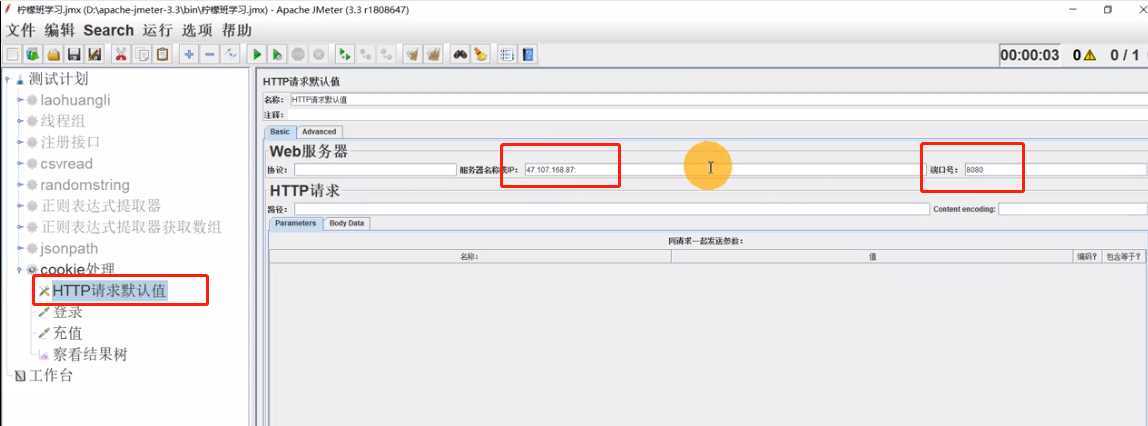
Task: Select 正则表达式提取器获取数组 in the tree
Action: point(131,228)
